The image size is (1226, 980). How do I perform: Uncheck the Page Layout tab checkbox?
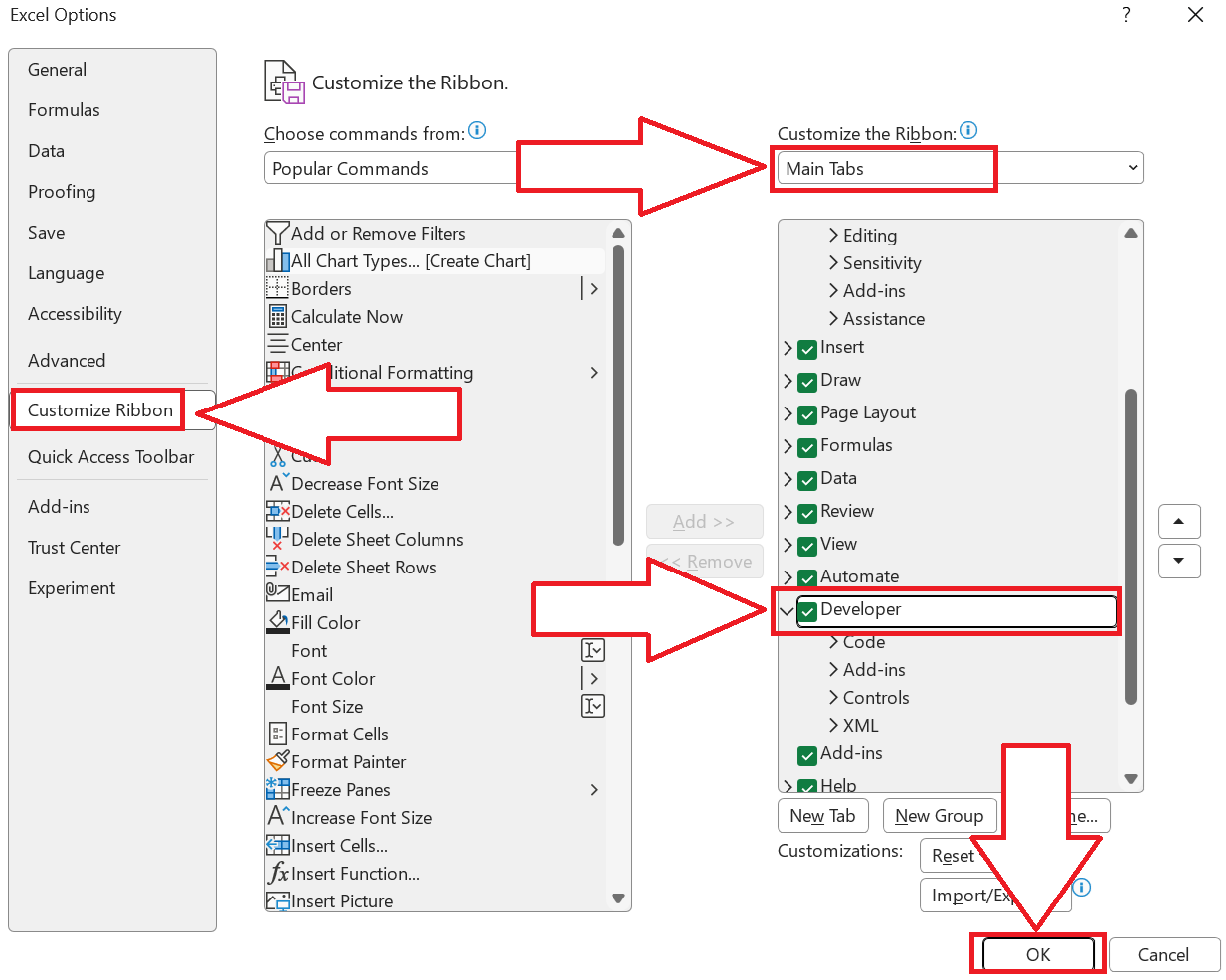[x=807, y=414]
